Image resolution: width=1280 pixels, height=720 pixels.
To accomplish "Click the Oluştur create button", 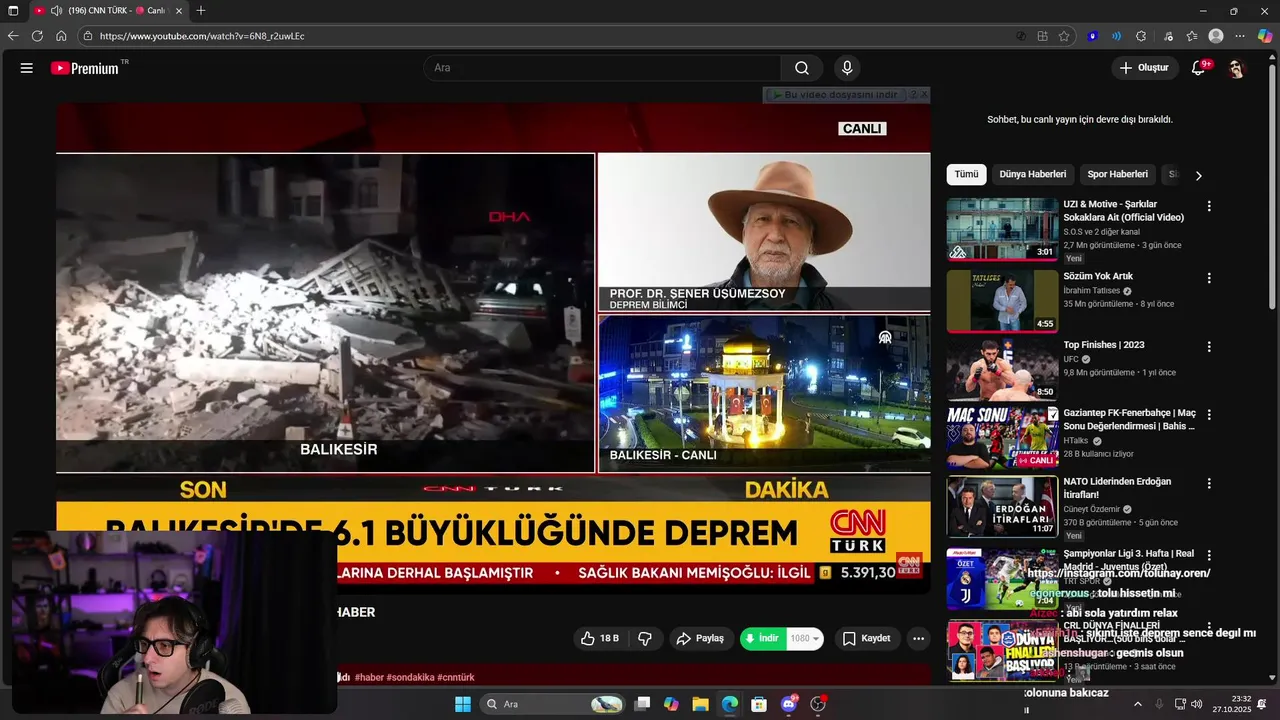I will pyautogui.click(x=1144, y=68).
